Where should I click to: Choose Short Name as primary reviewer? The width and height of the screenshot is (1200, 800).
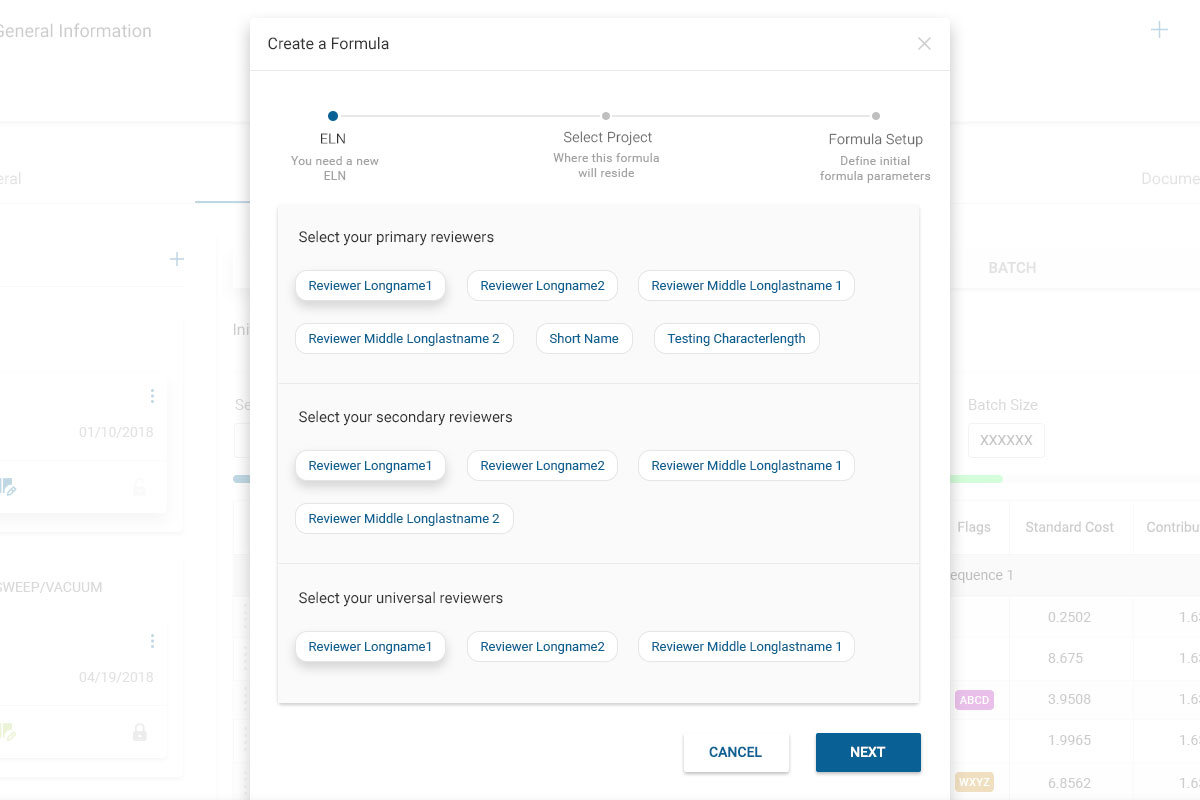point(584,339)
